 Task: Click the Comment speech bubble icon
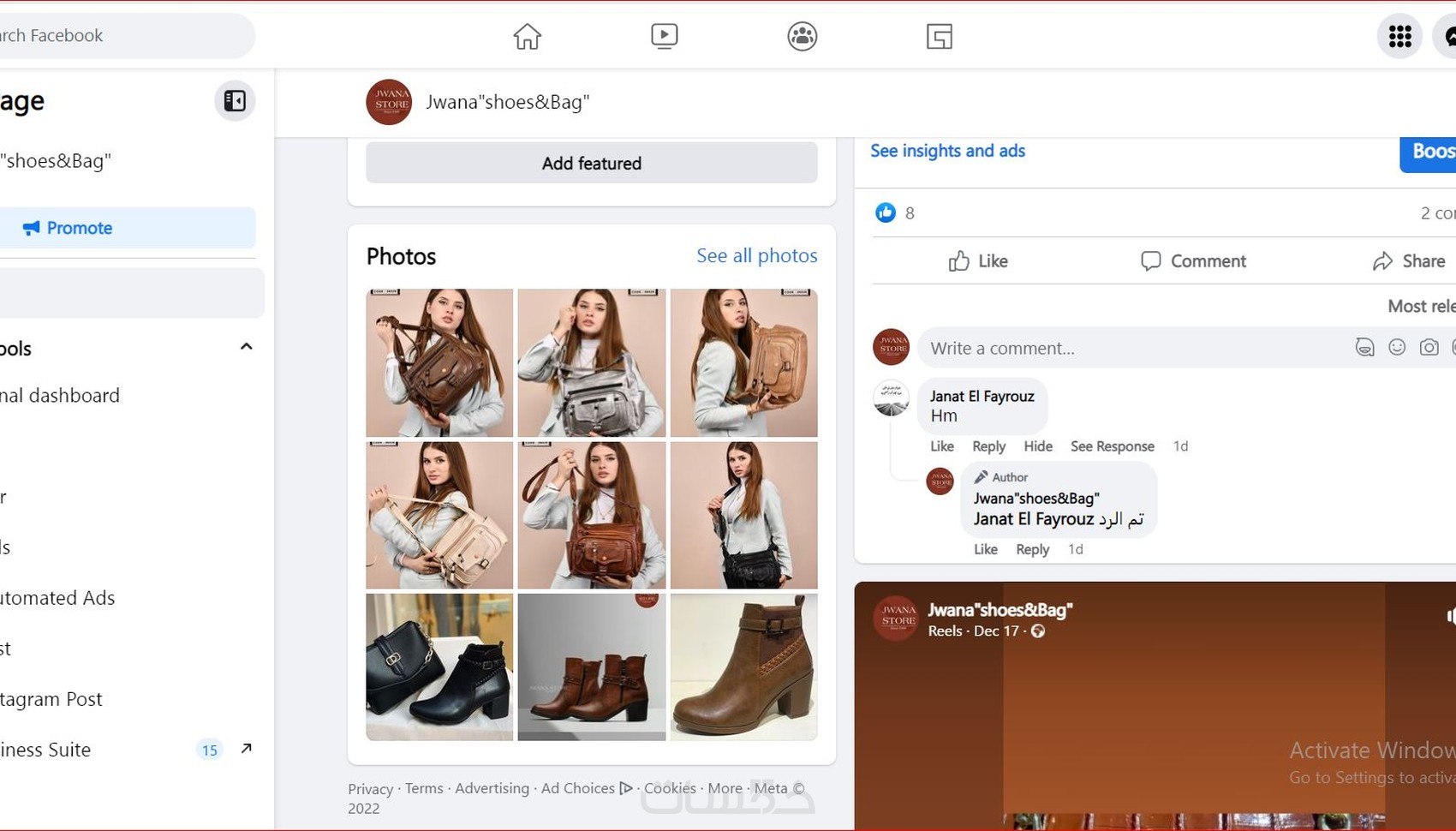[x=1151, y=261]
